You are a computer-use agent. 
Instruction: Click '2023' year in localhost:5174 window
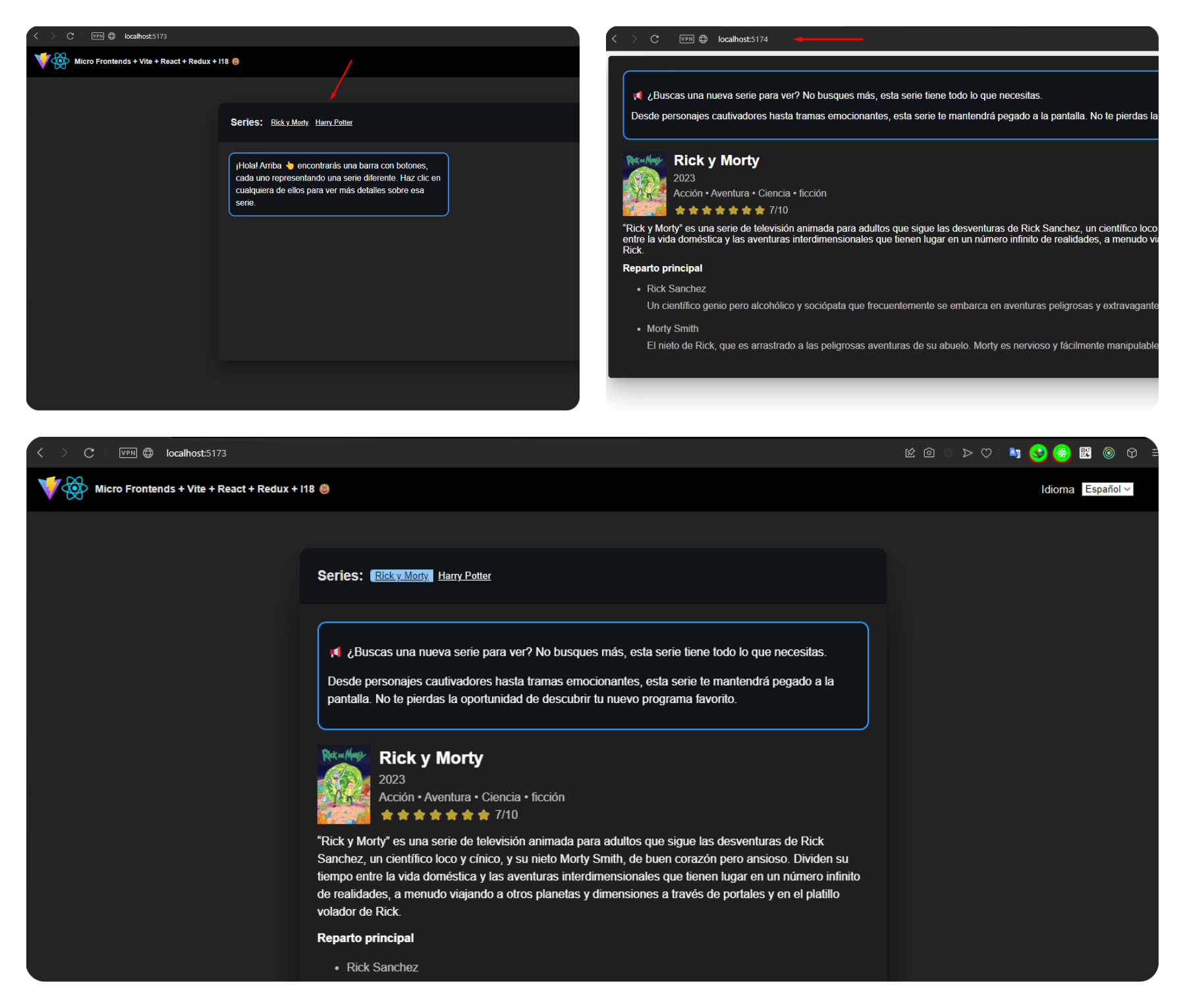tap(684, 178)
